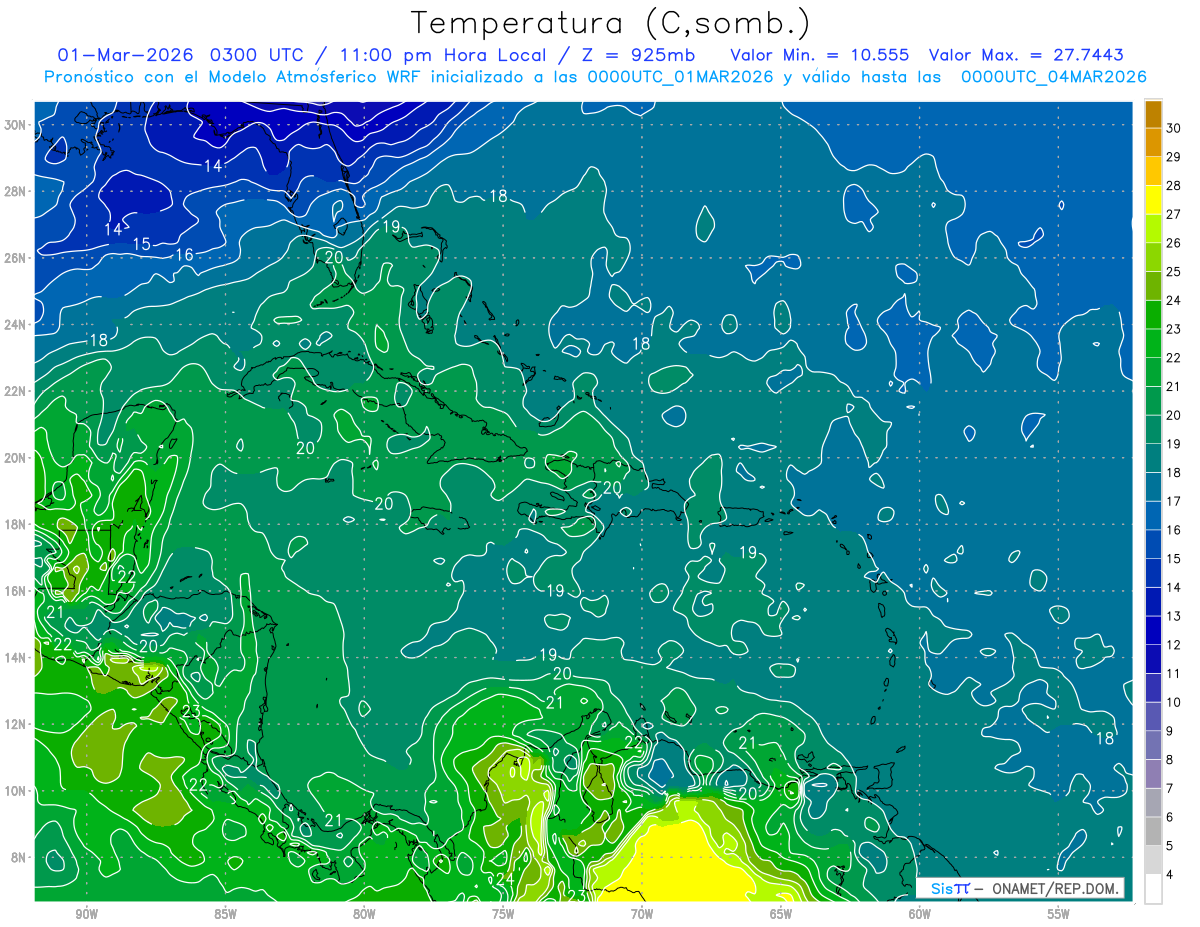
Task: Click the 55W longitude axis label
Action: pyautogui.click(x=1058, y=914)
